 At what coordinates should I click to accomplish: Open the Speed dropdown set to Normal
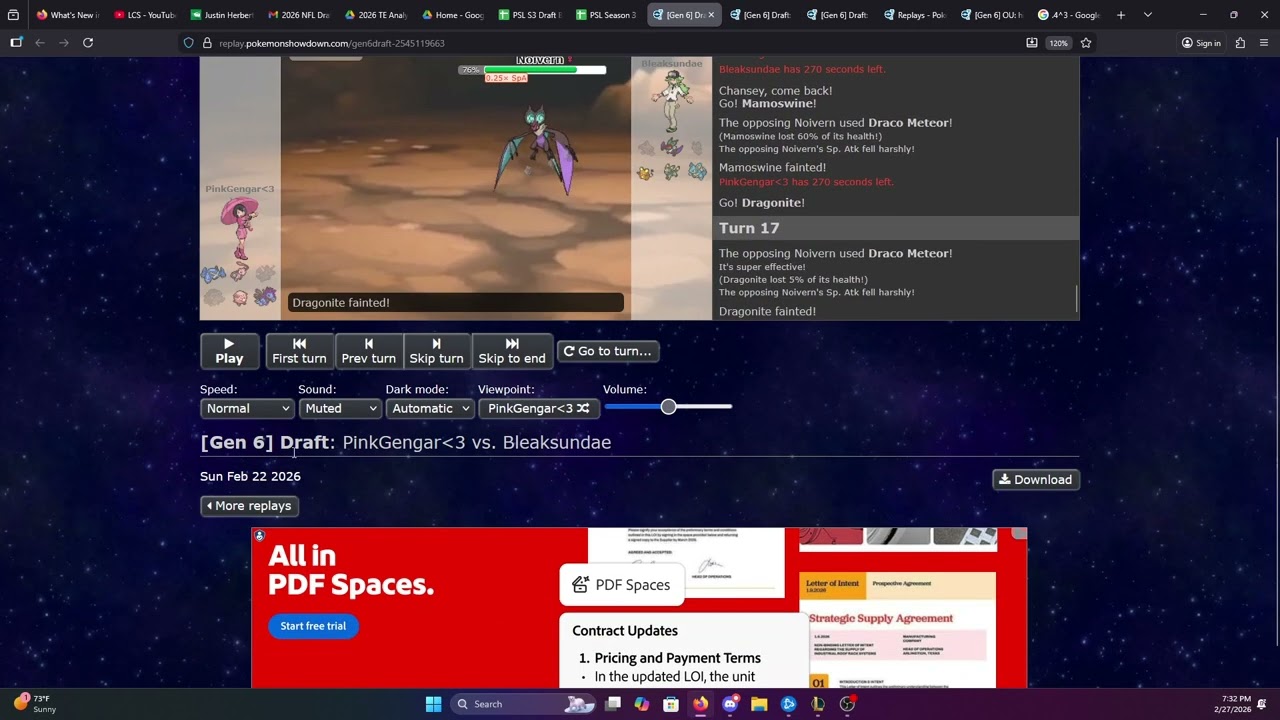click(x=247, y=408)
